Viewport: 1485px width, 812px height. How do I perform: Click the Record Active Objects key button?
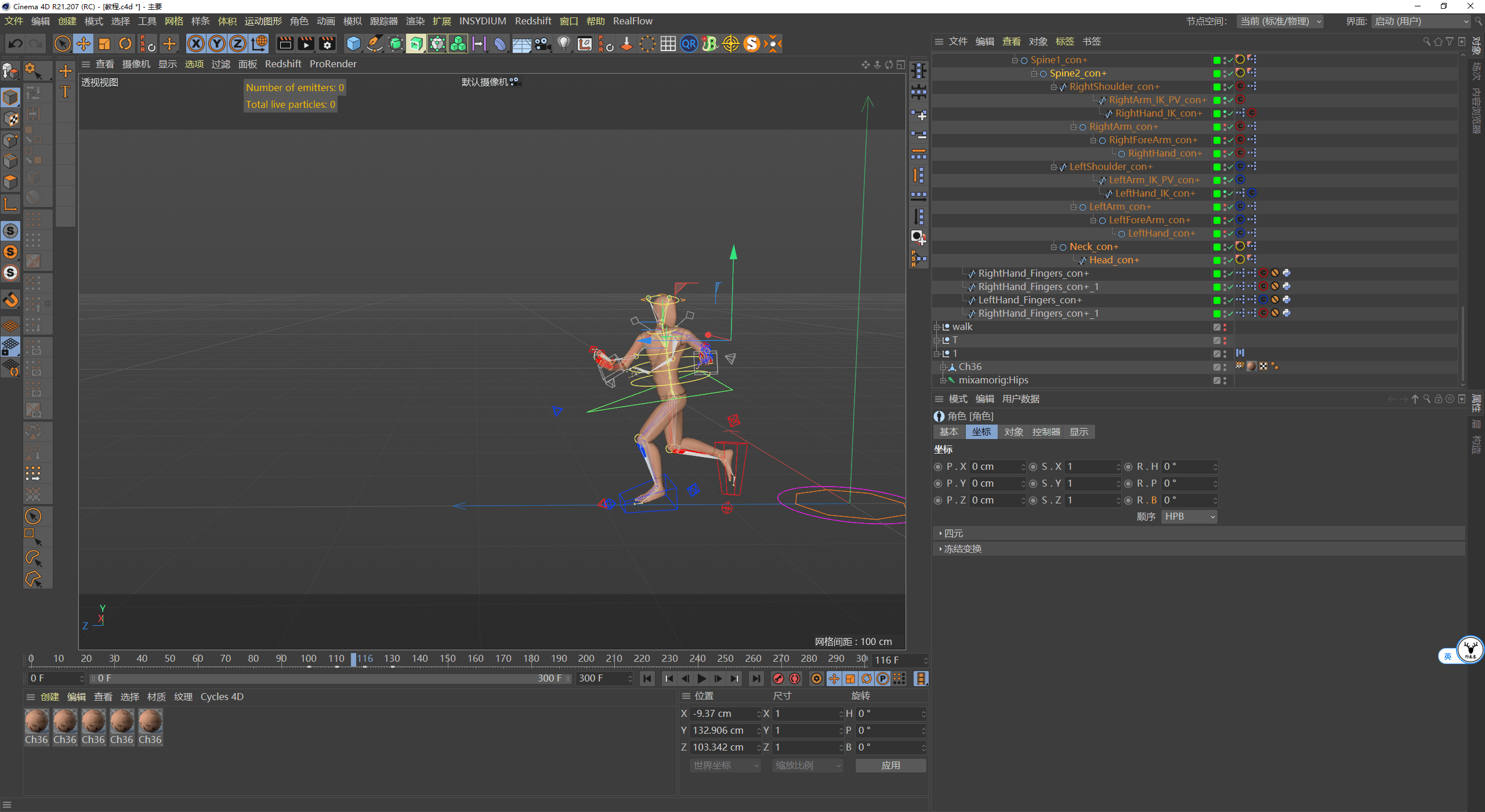778,679
